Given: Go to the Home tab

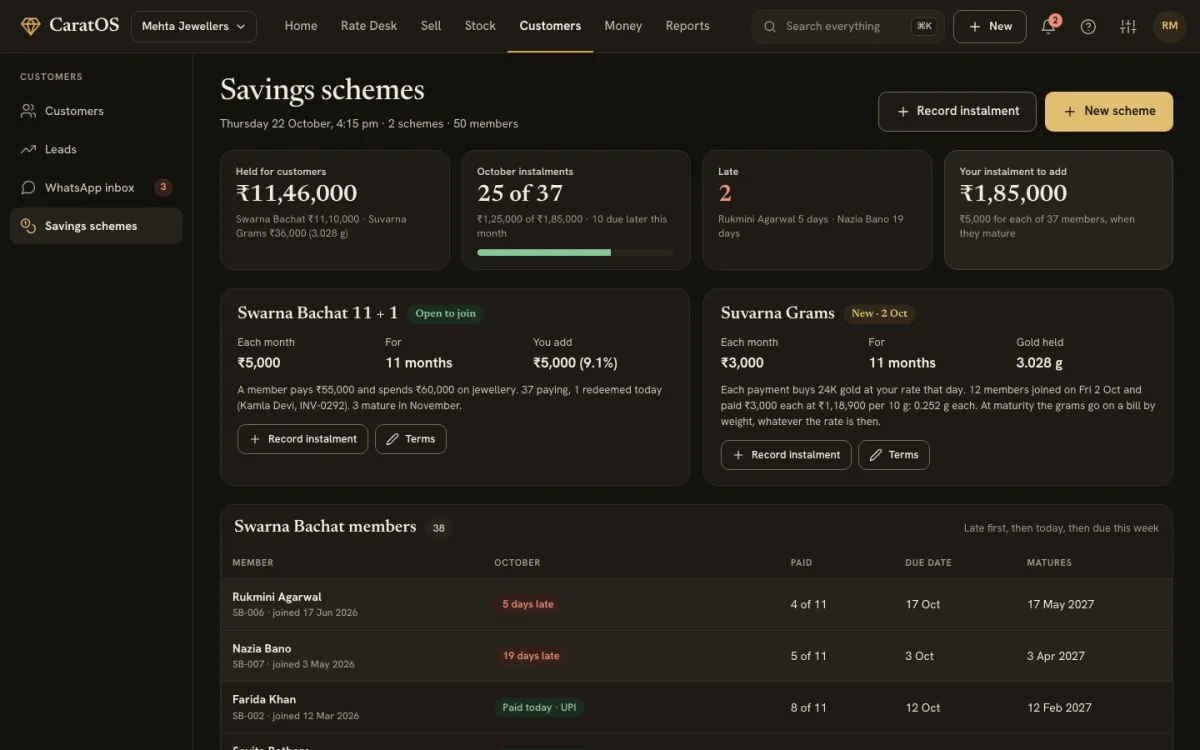Looking at the screenshot, I should point(301,26).
